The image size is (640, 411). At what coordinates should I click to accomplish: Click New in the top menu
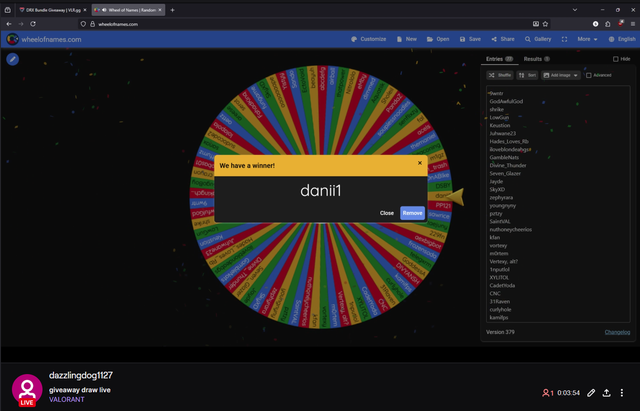407,39
